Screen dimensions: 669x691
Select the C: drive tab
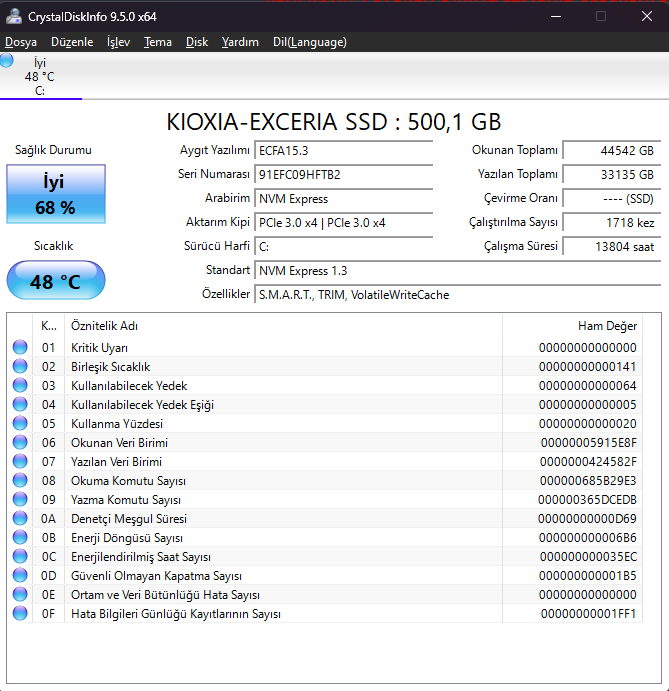(x=40, y=77)
